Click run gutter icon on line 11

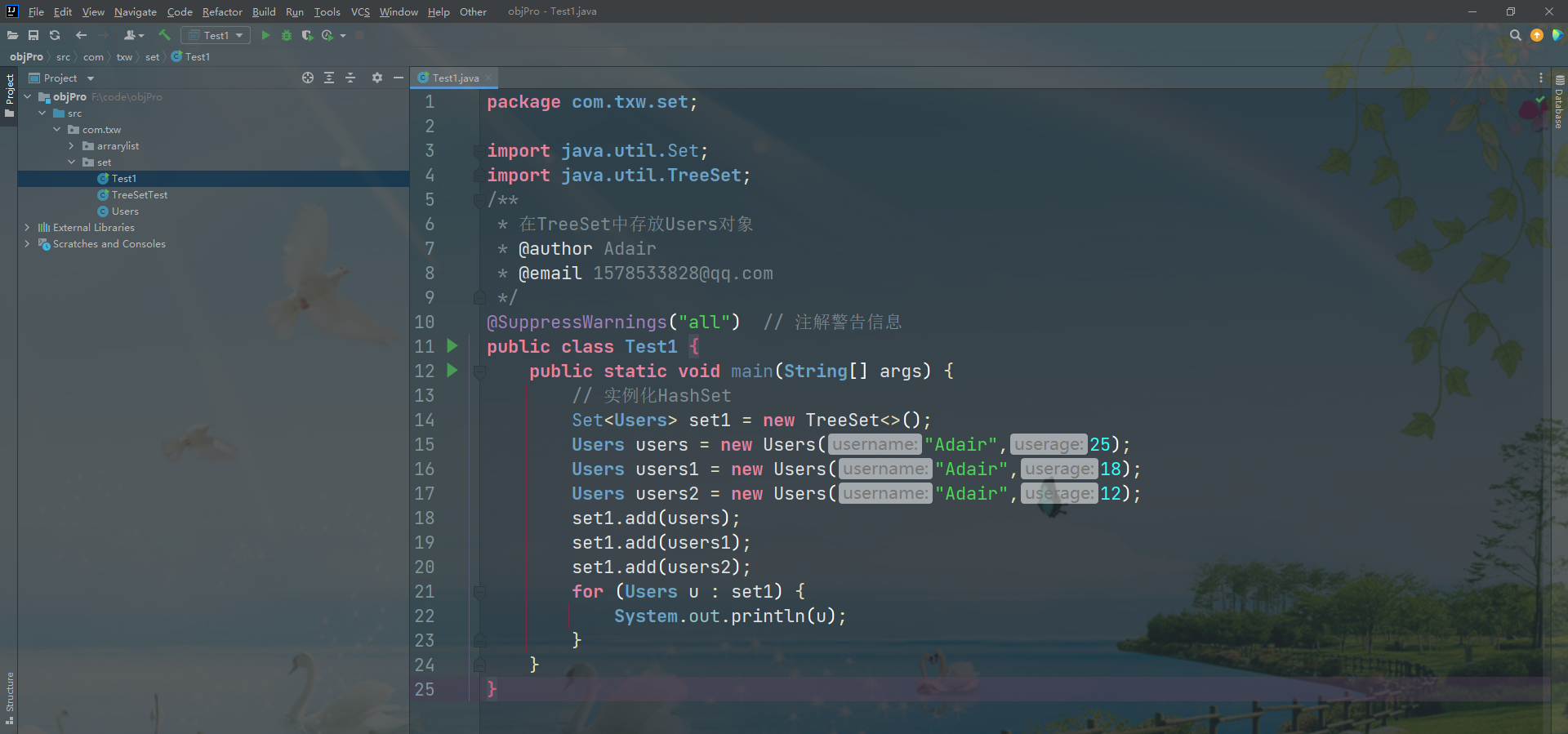[x=452, y=346]
